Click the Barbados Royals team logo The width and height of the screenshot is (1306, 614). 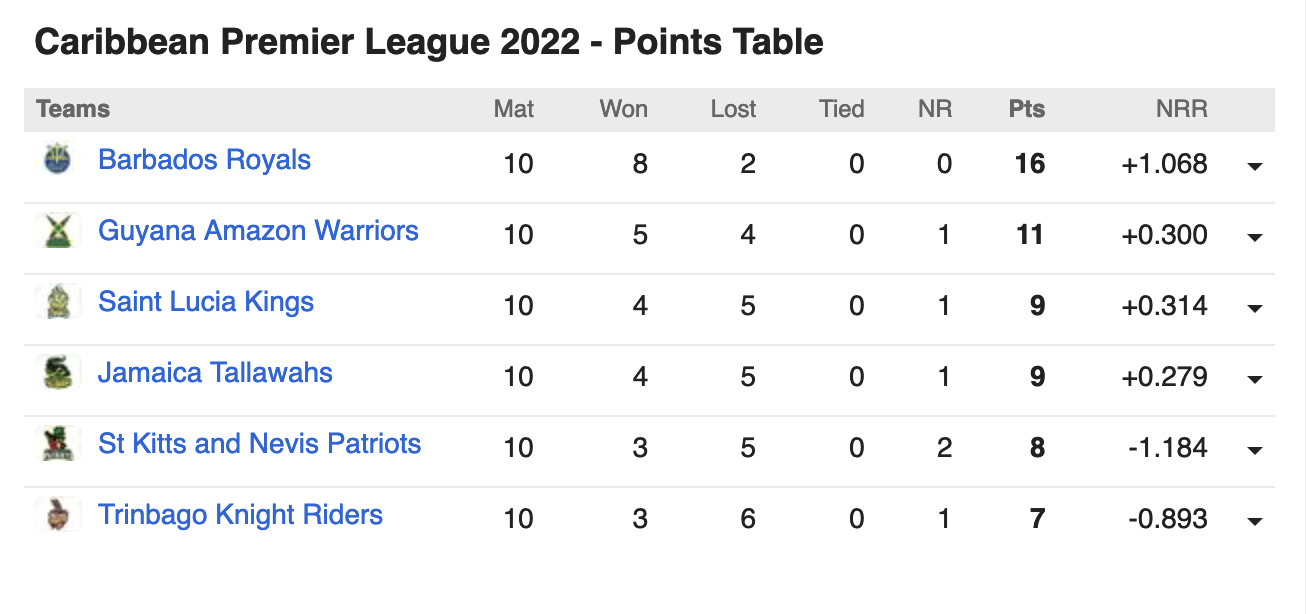58,160
